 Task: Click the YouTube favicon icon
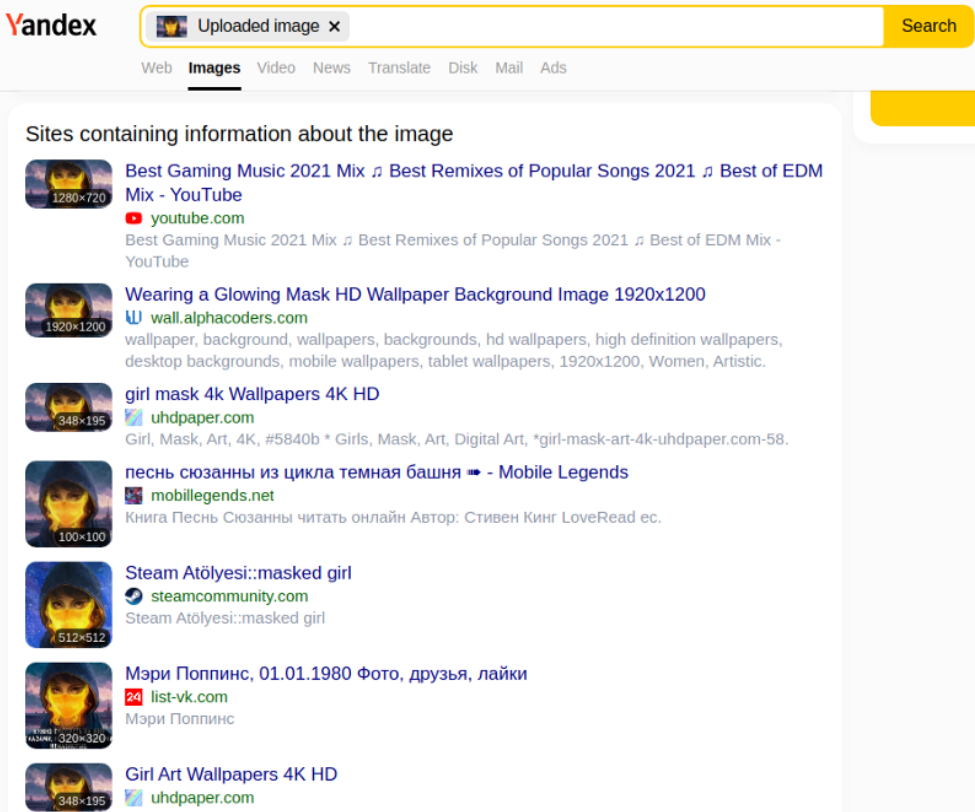(134, 218)
